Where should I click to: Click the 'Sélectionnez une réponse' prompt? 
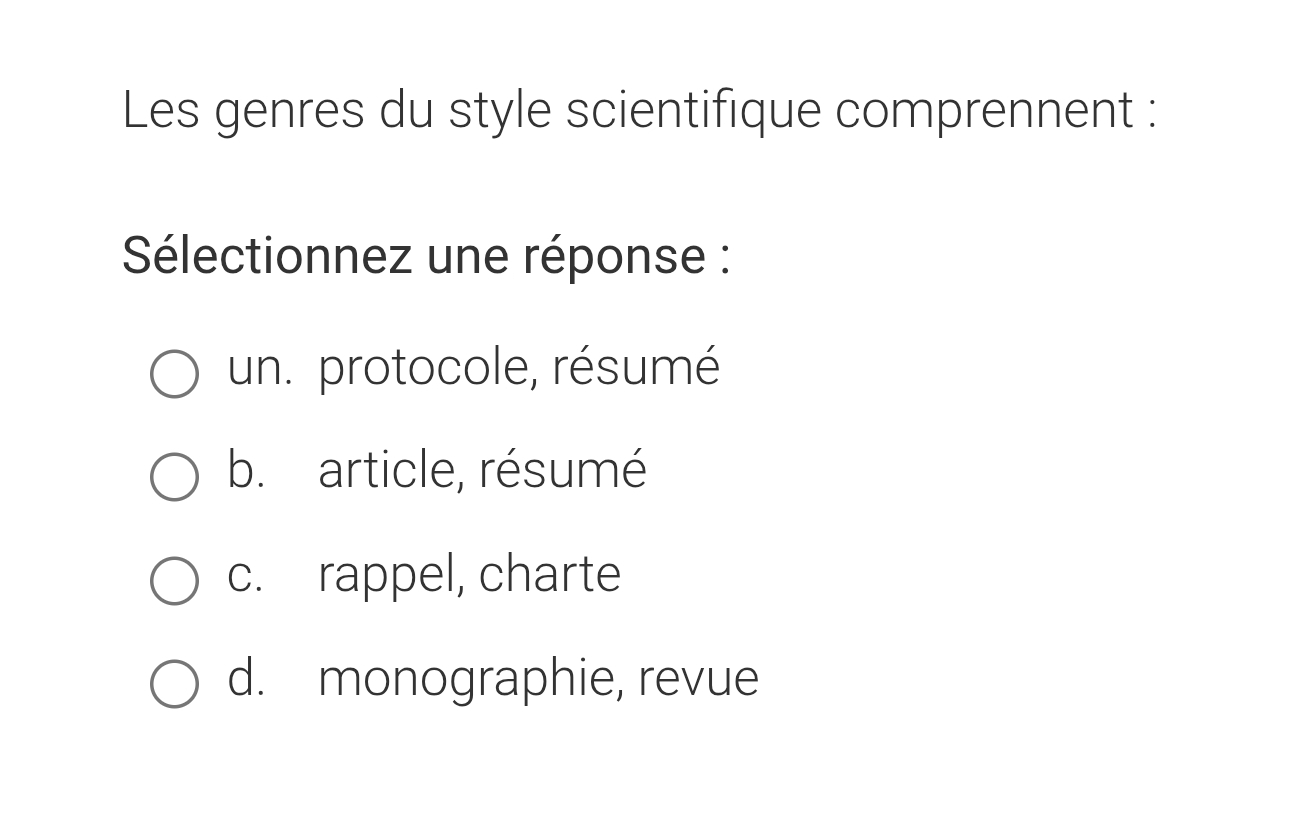click(x=426, y=256)
